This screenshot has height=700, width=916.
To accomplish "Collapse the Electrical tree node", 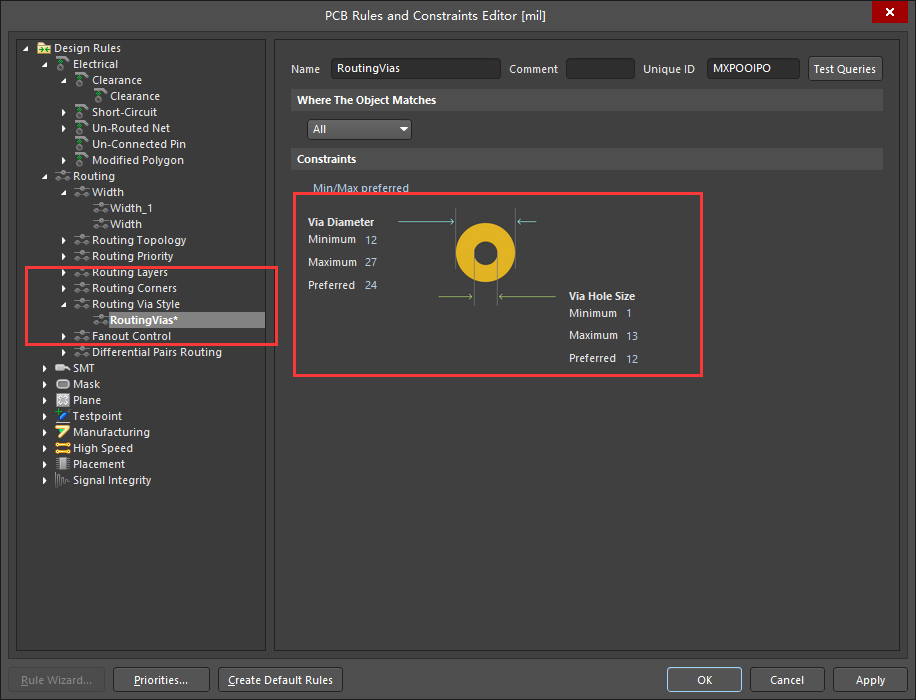I will click(45, 64).
